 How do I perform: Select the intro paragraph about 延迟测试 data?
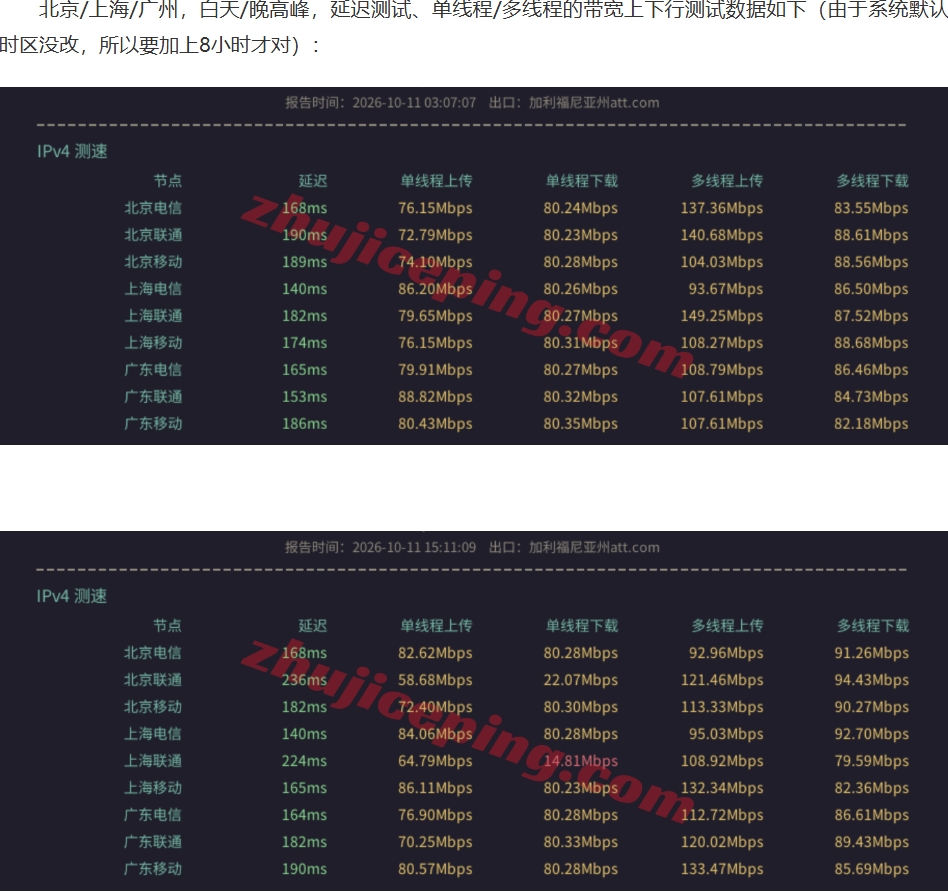tap(474, 27)
